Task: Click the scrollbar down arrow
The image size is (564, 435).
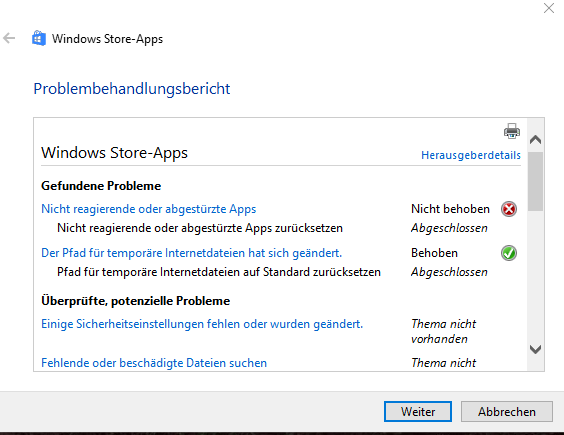Action: (536, 349)
